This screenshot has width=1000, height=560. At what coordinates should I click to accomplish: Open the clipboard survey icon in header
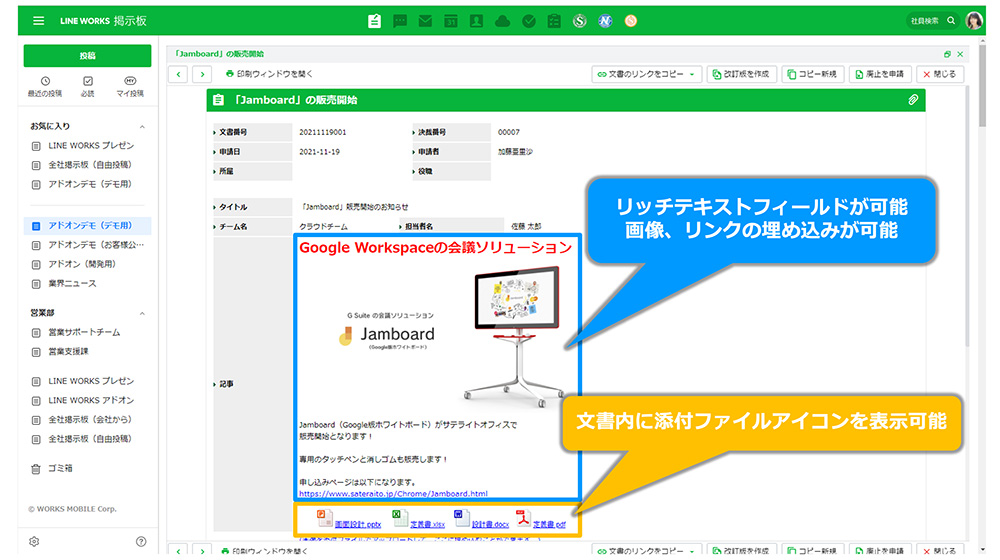coord(554,21)
